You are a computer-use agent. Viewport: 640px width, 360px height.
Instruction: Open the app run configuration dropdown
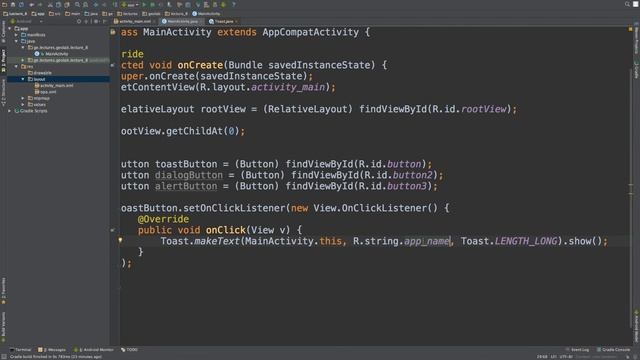point(130,4)
